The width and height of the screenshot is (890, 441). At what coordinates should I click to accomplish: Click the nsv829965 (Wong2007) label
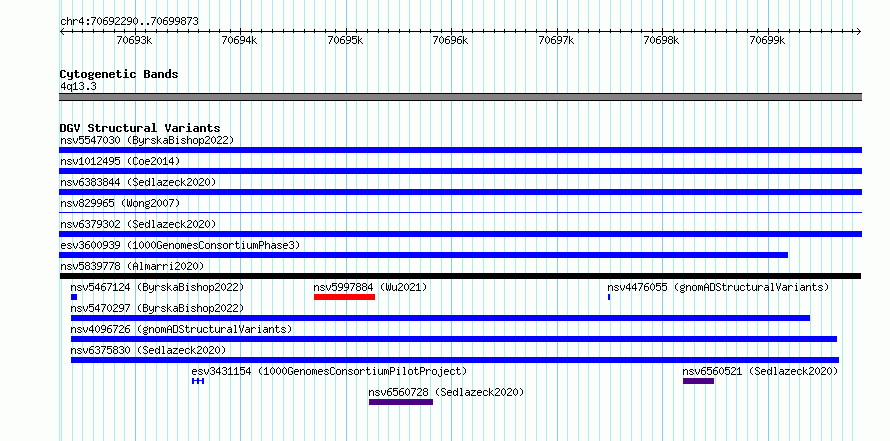120,203
